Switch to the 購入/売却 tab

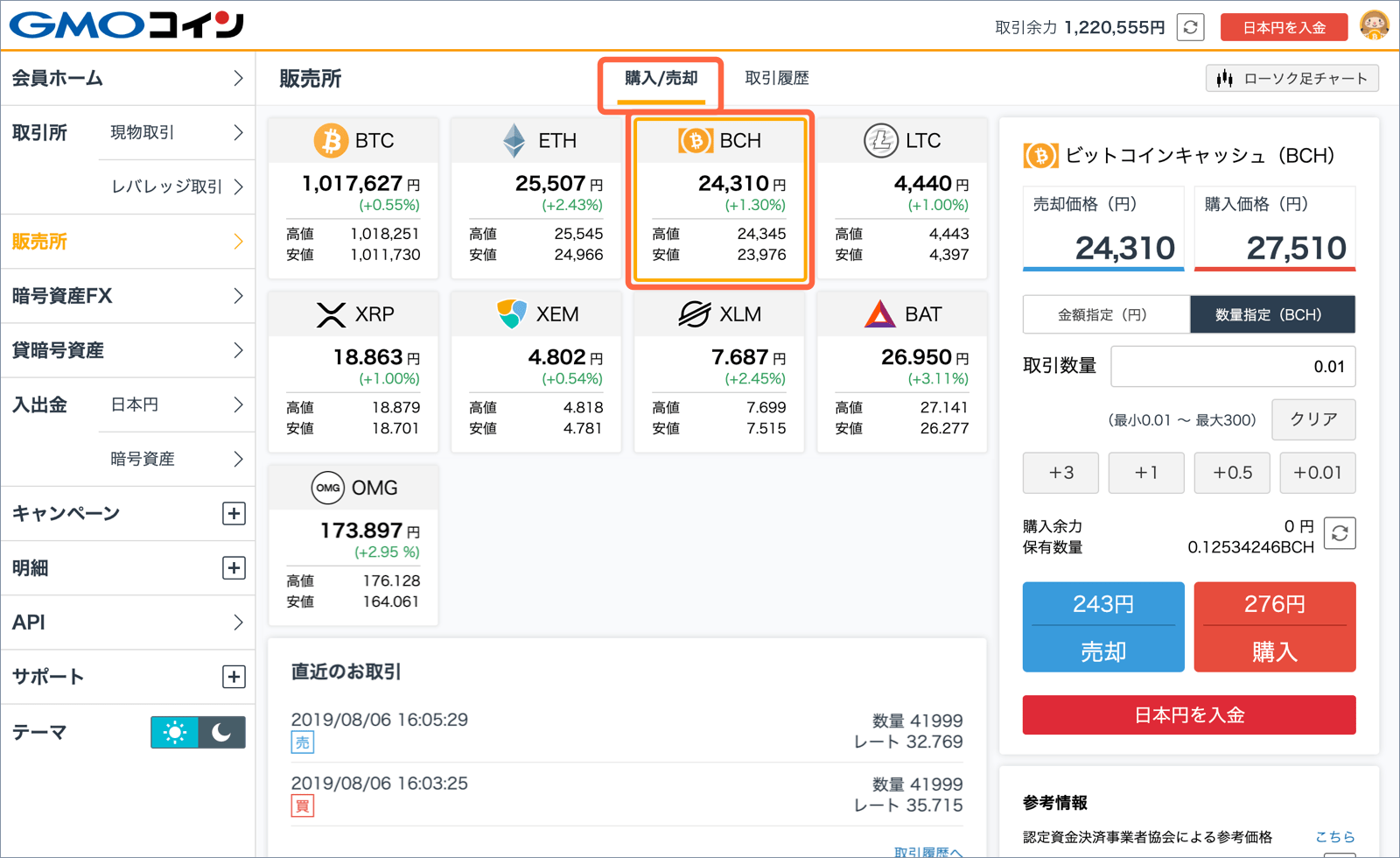(661, 79)
